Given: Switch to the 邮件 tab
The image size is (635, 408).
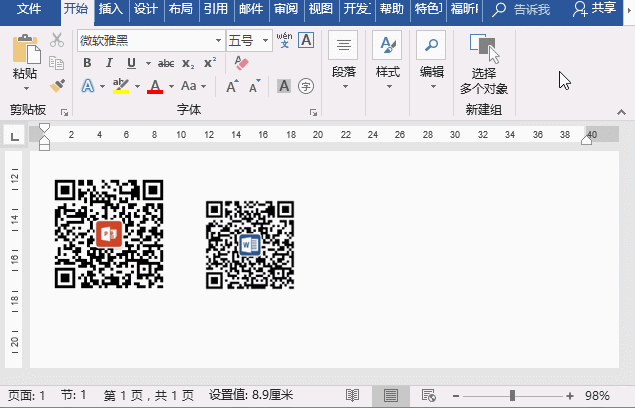Looking at the screenshot, I should point(251,9).
